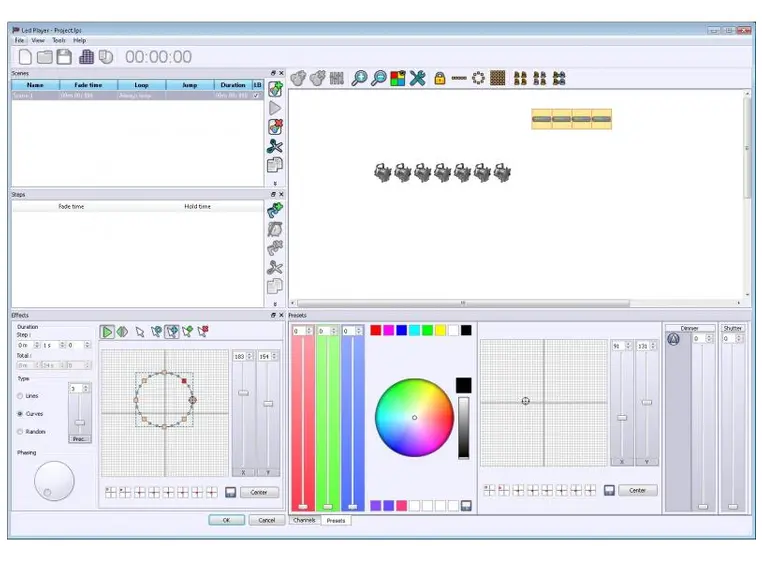Click the save project floppy icon
This screenshot has width=762, height=562.
64,58
